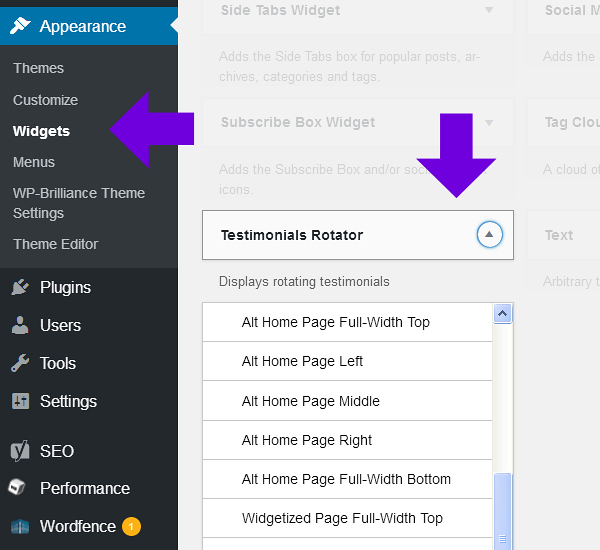Click the Plugins plug icon
This screenshot has height=550, width=600.
click(x=20, y=288)
